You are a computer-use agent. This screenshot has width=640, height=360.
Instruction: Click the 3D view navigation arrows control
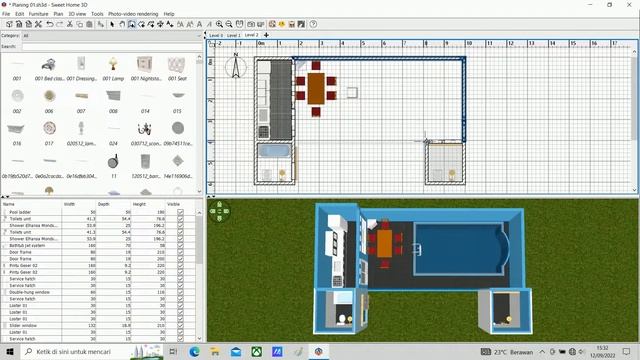click(219, 211)
